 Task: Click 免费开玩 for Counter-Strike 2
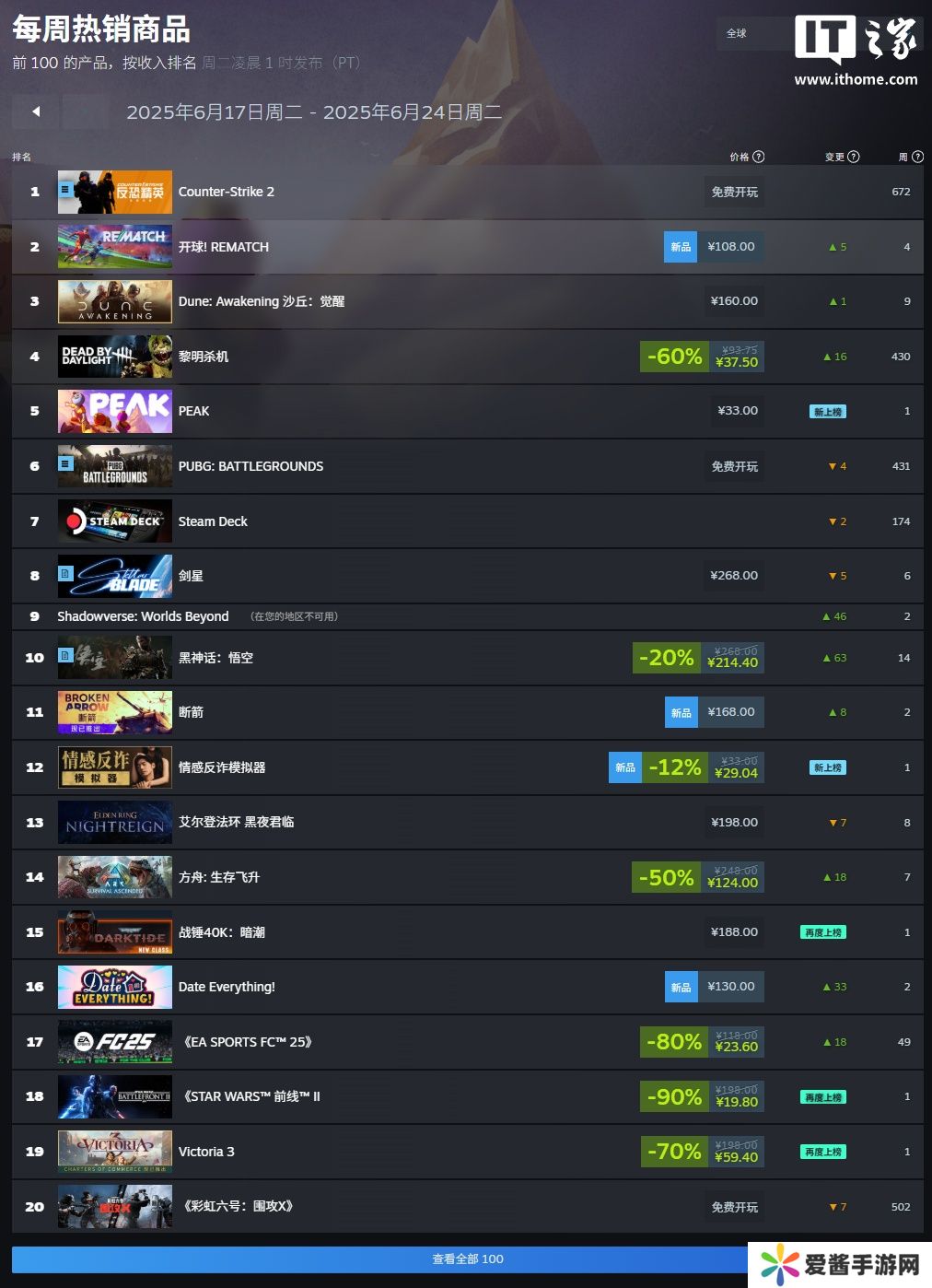735,192
